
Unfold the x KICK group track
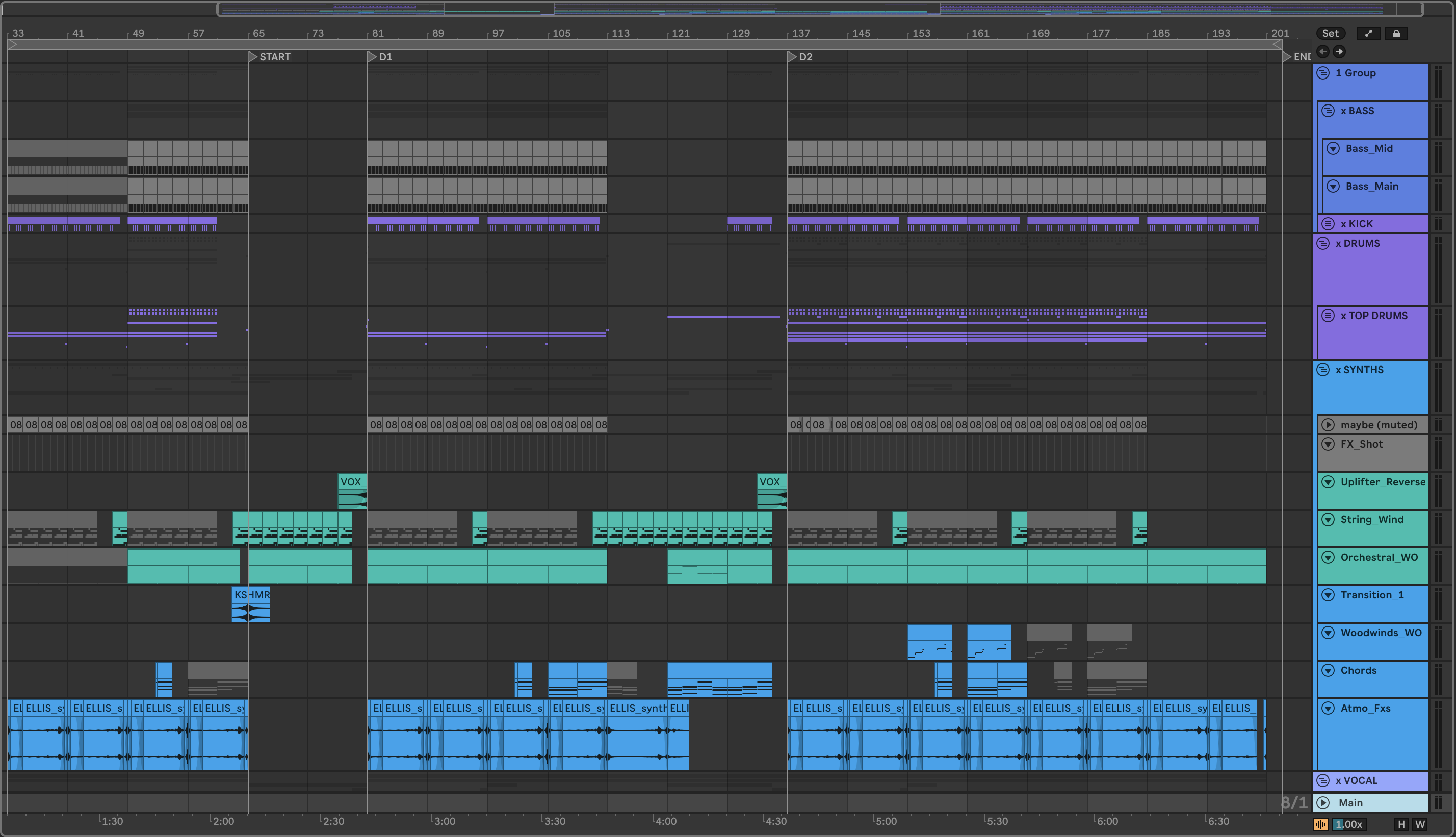pyautogui.click(x=1328, y=224)
